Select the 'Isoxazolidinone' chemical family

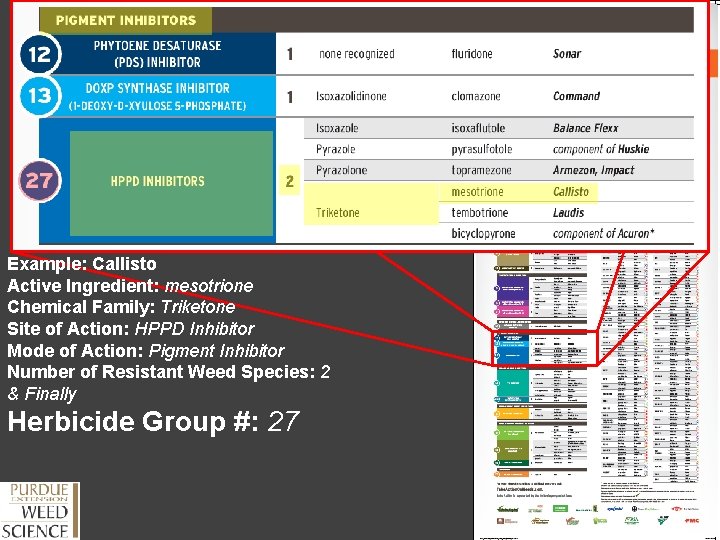[351, 96]
